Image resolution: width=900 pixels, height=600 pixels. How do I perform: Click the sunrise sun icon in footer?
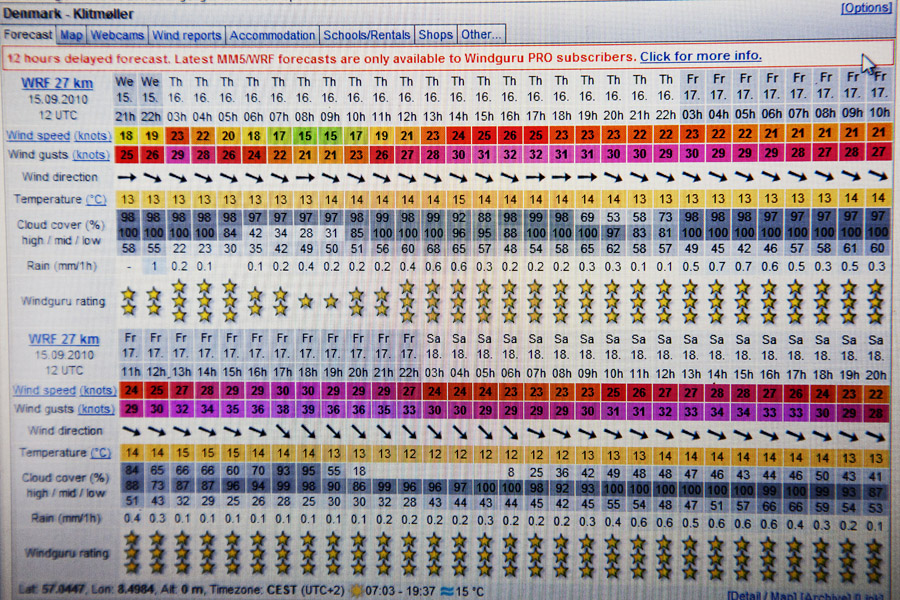pos(357,591)
